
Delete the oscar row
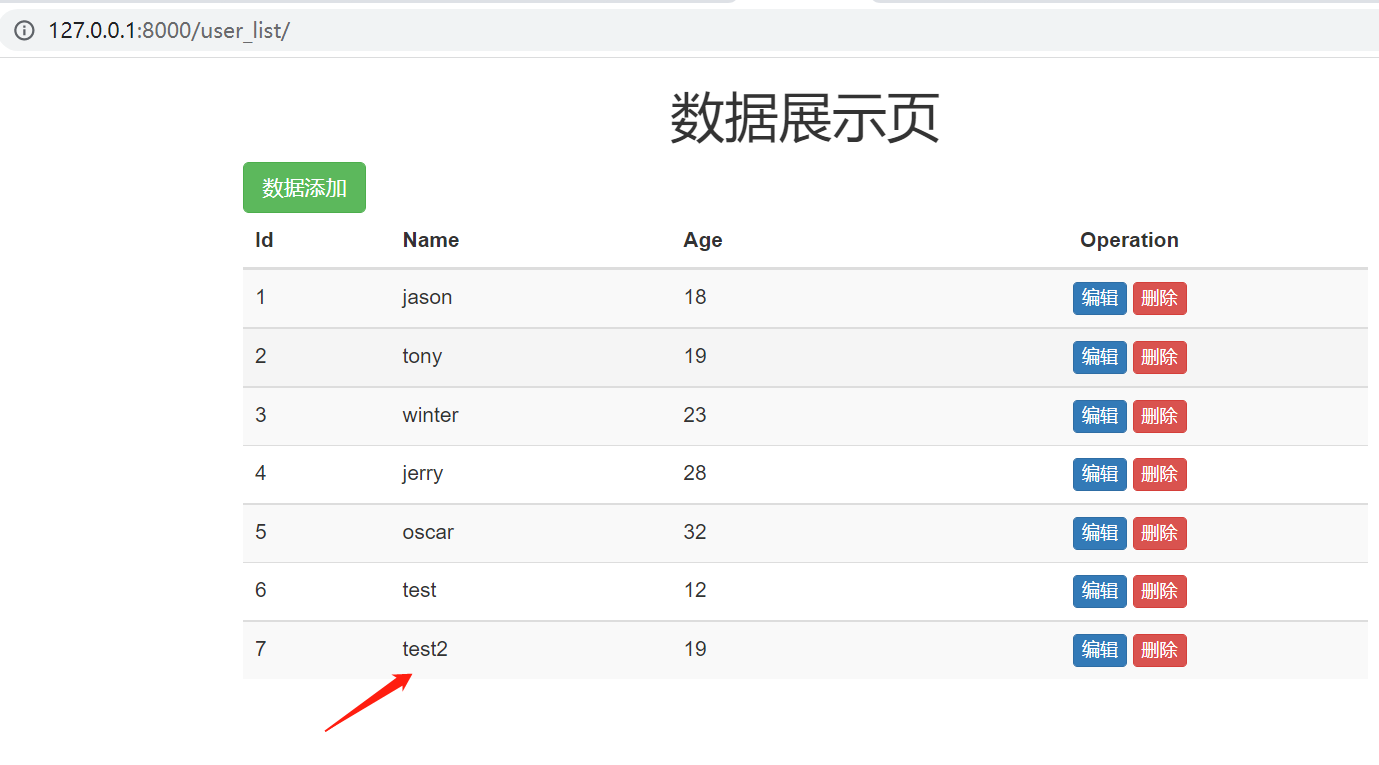coord(1159,533)
